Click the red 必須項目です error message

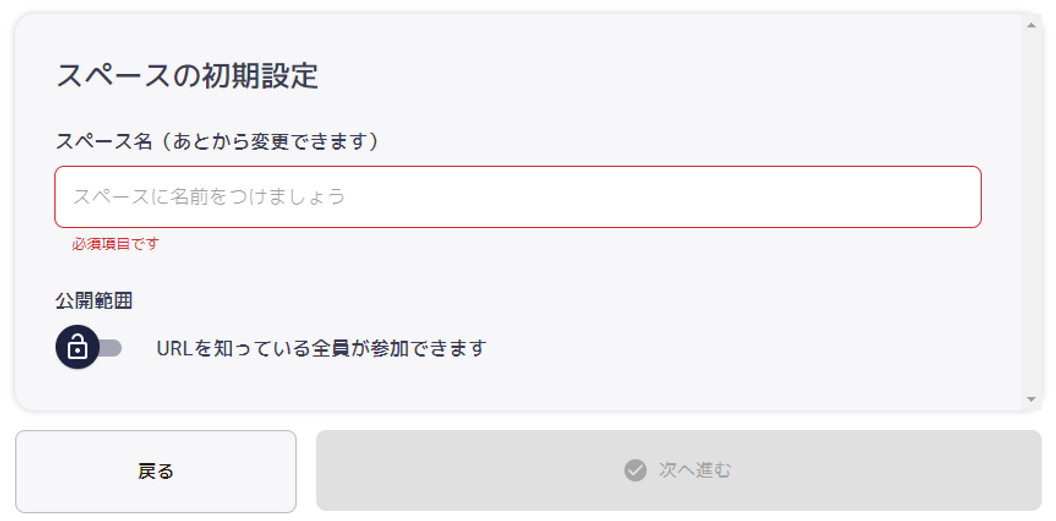(116, 244)
